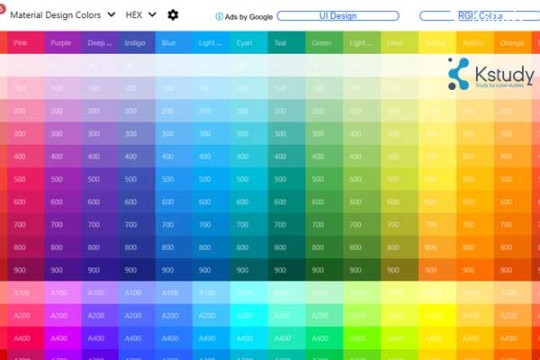
Task: Pick the Pink A200 swatch
Action: (x=26, y=316)
